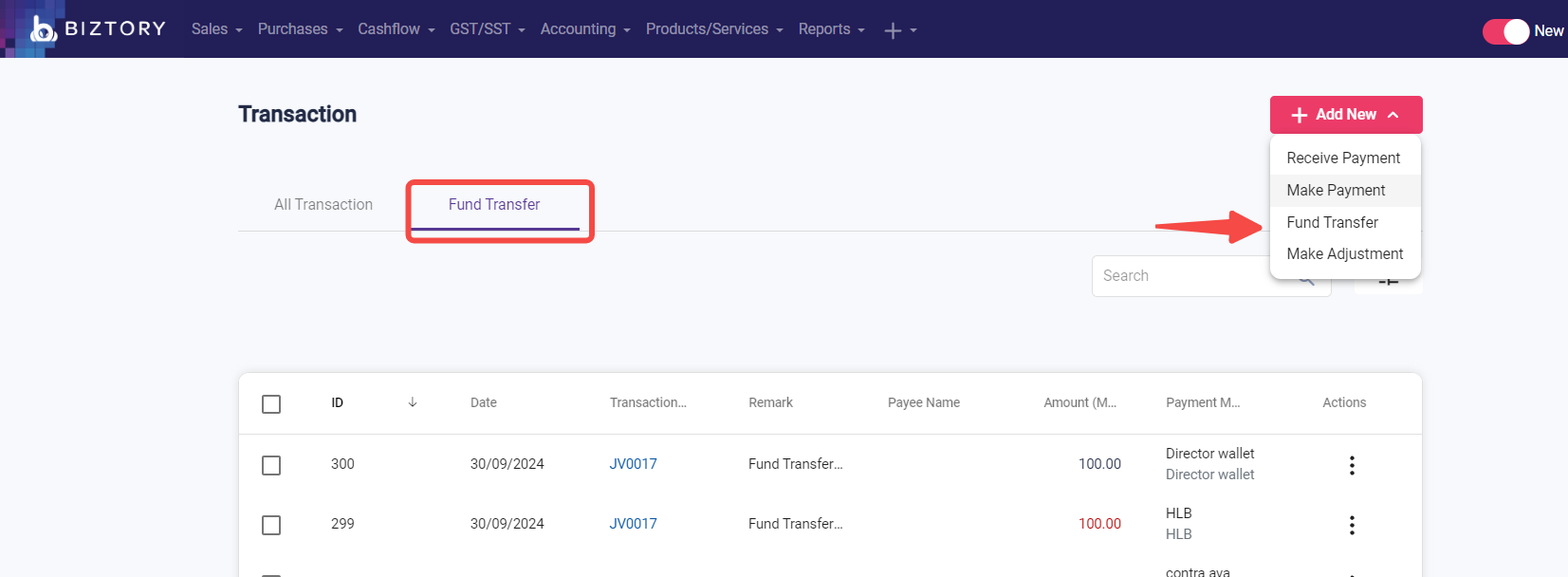Open JV0017 link in row 299
1568x577 pixels.
click(633, 524)
